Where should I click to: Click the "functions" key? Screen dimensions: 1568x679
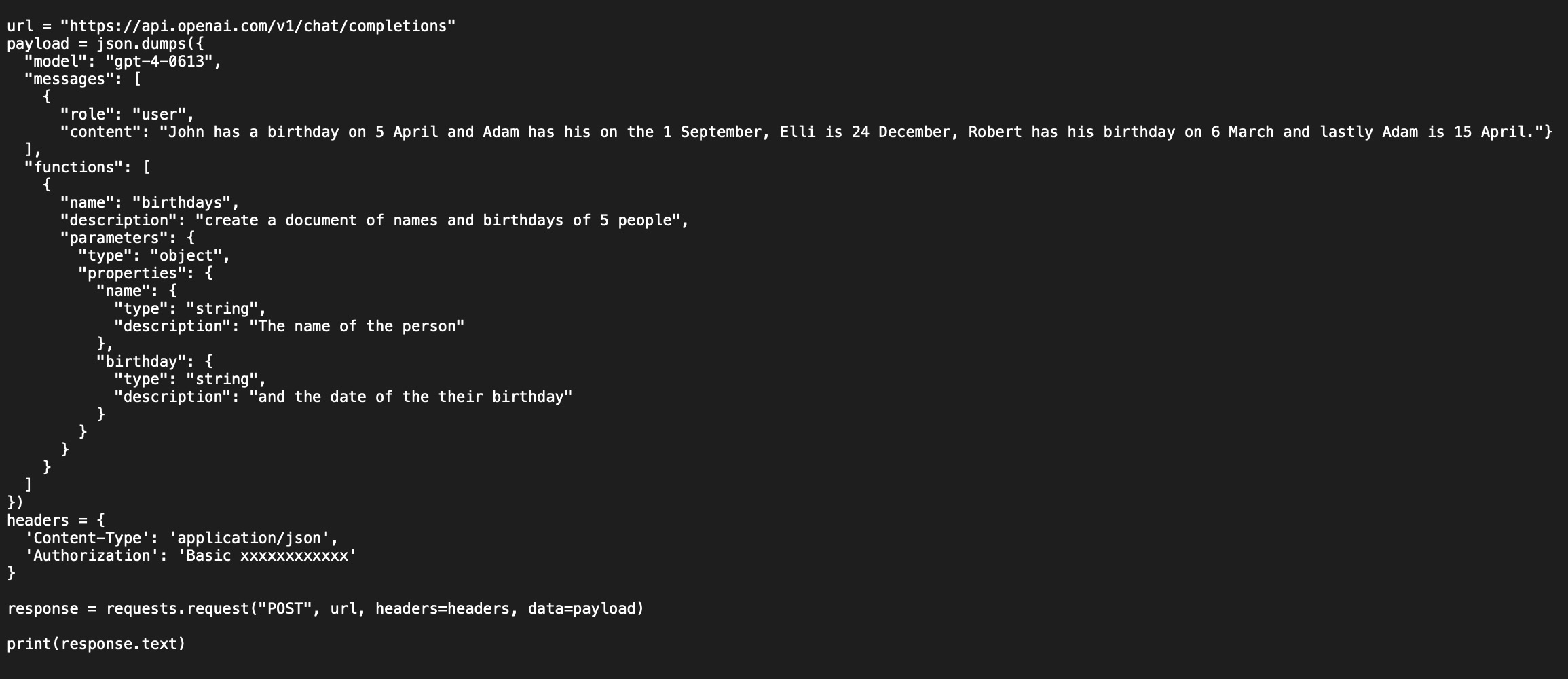(x=73, y=168)
